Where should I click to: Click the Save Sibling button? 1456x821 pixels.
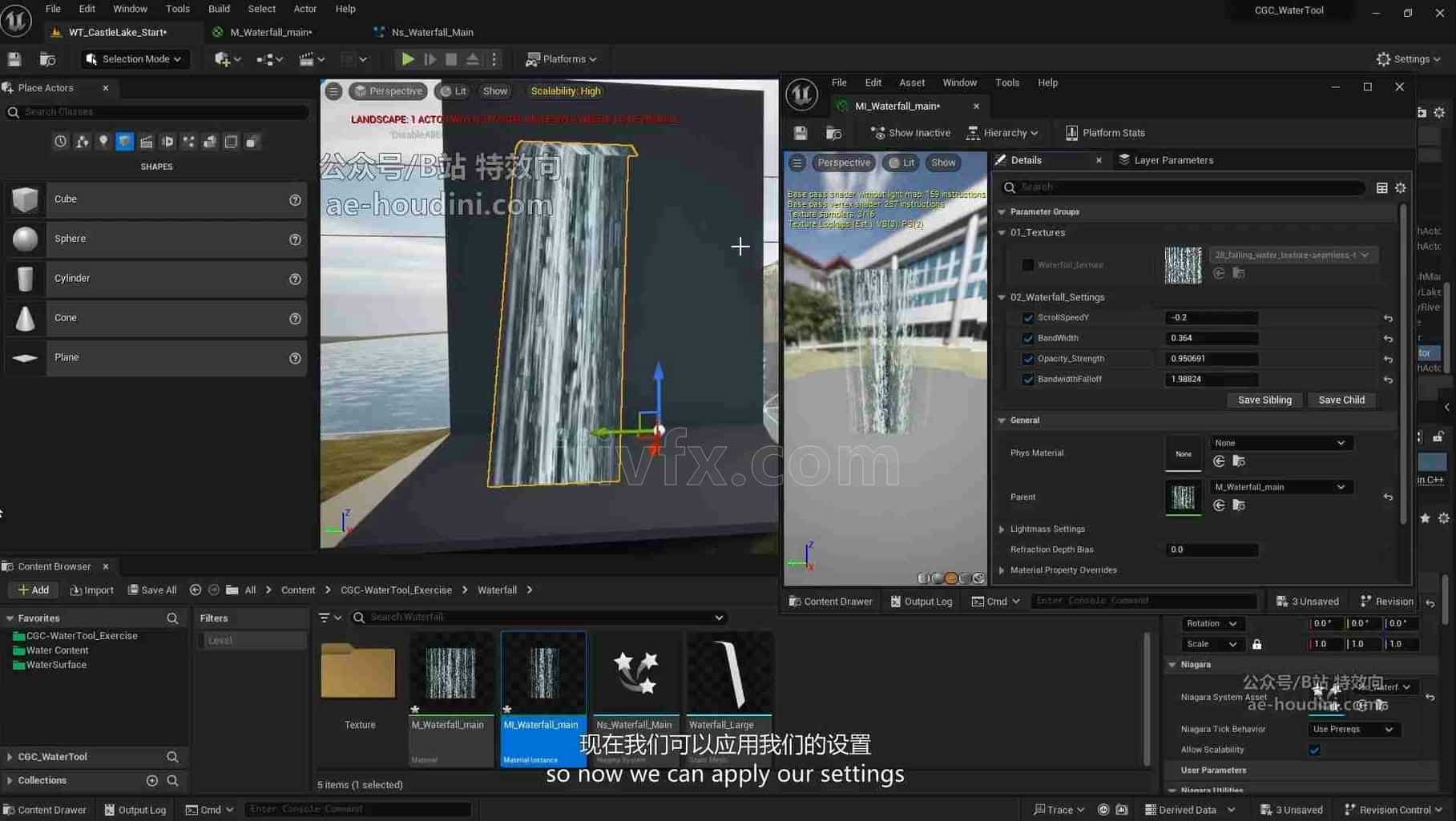pos(1264,400)
